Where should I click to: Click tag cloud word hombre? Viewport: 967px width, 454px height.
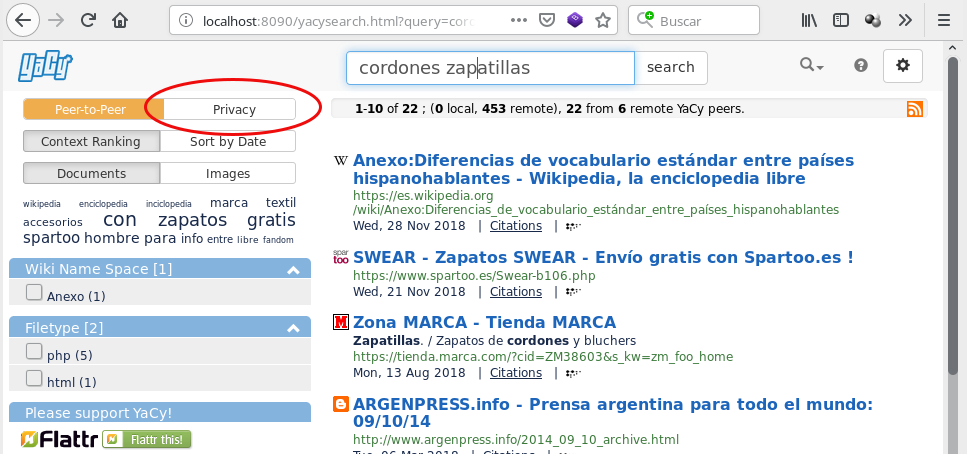click(x=112, y=238)
